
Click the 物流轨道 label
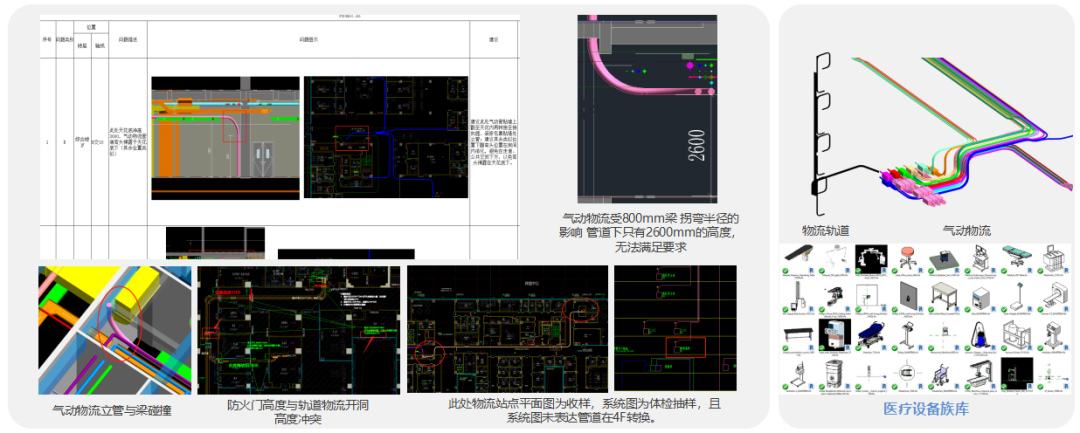[x=826, y=231]
